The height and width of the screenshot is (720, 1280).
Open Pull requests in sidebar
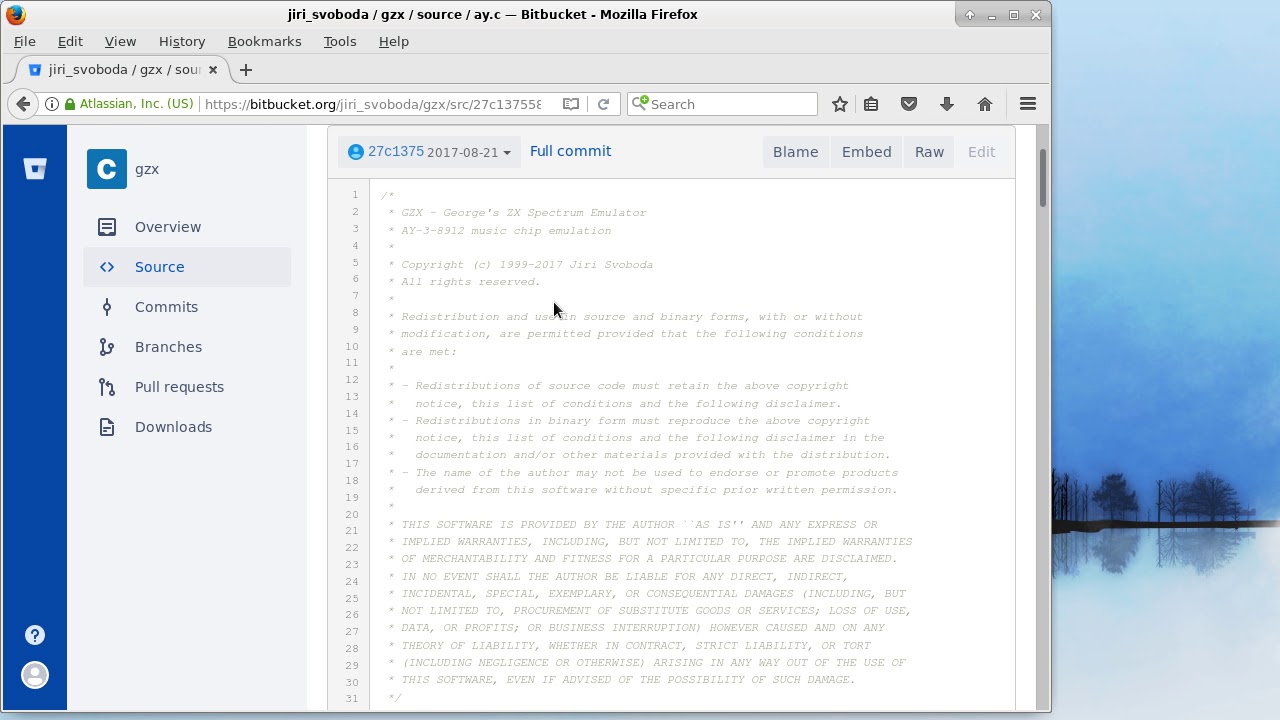coord(187,387)
